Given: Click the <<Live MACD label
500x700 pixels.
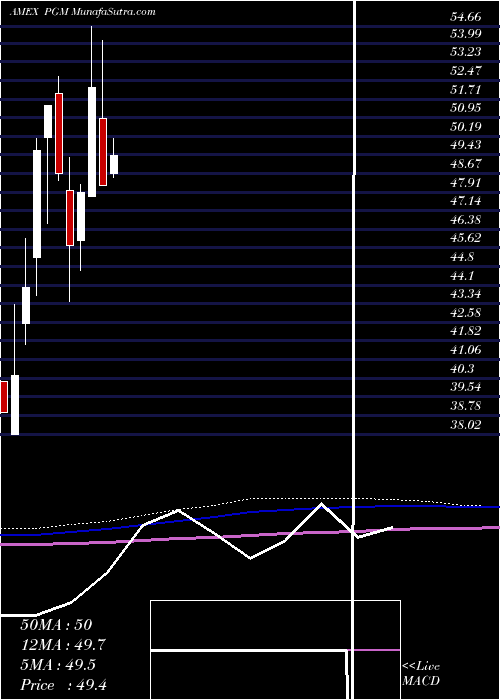Looking at the screenshot, I should click(421, 674).
